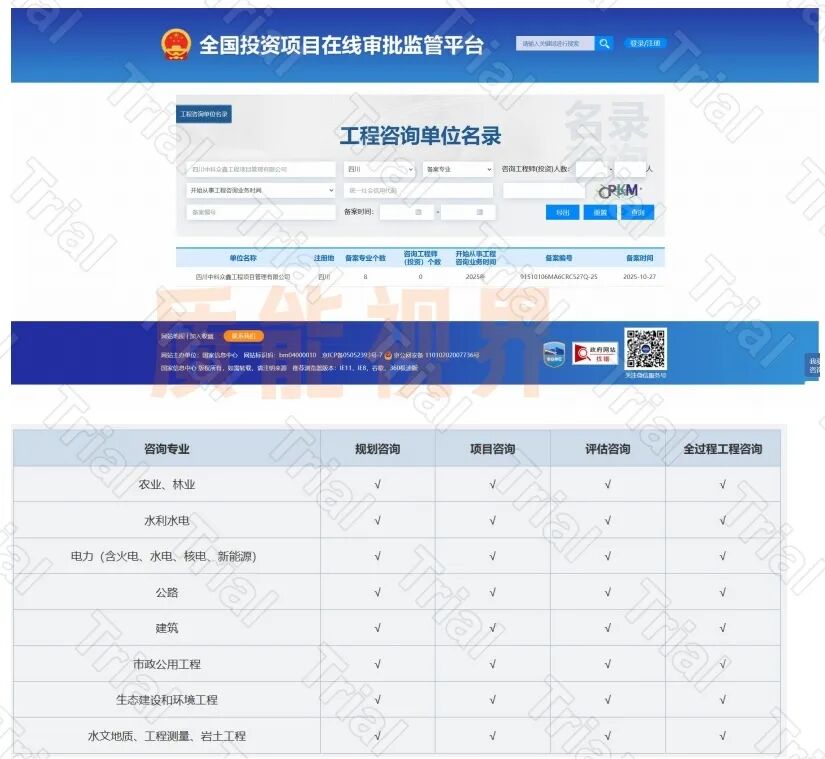Click the 登录/注册 button in the top bar

647,43
